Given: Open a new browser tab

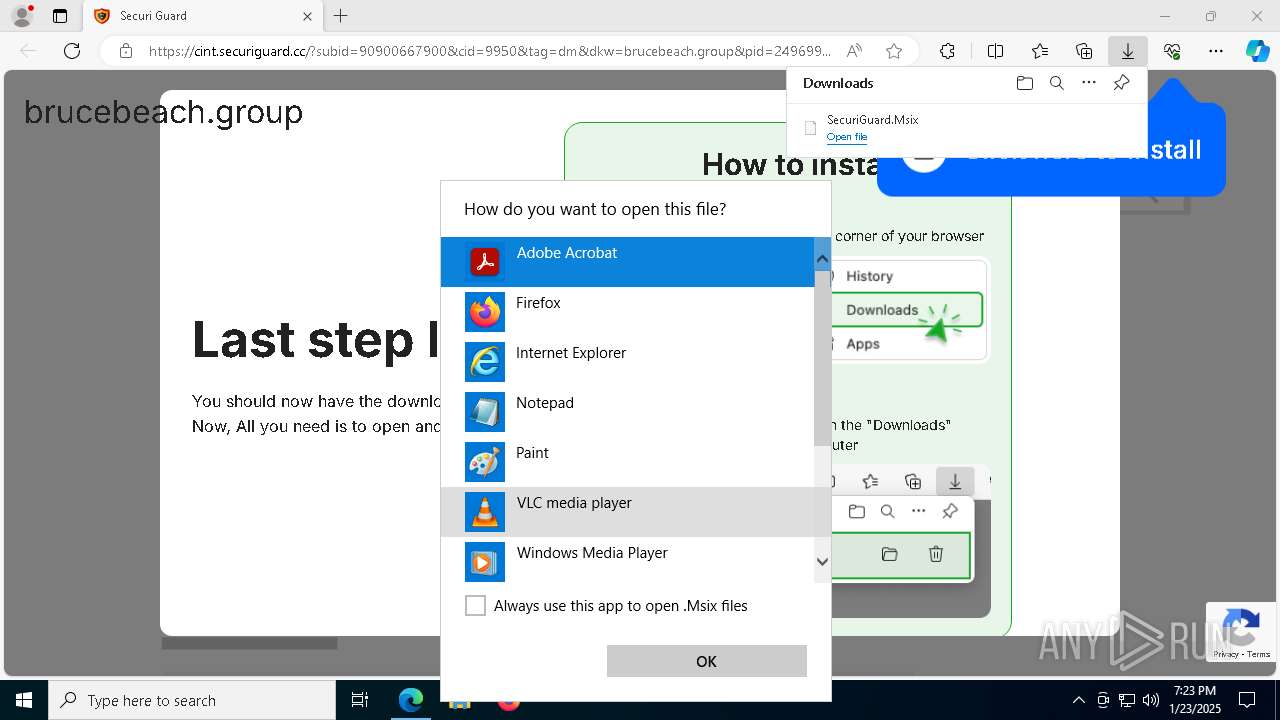Looking at the screenshot, I should [341, 16].
